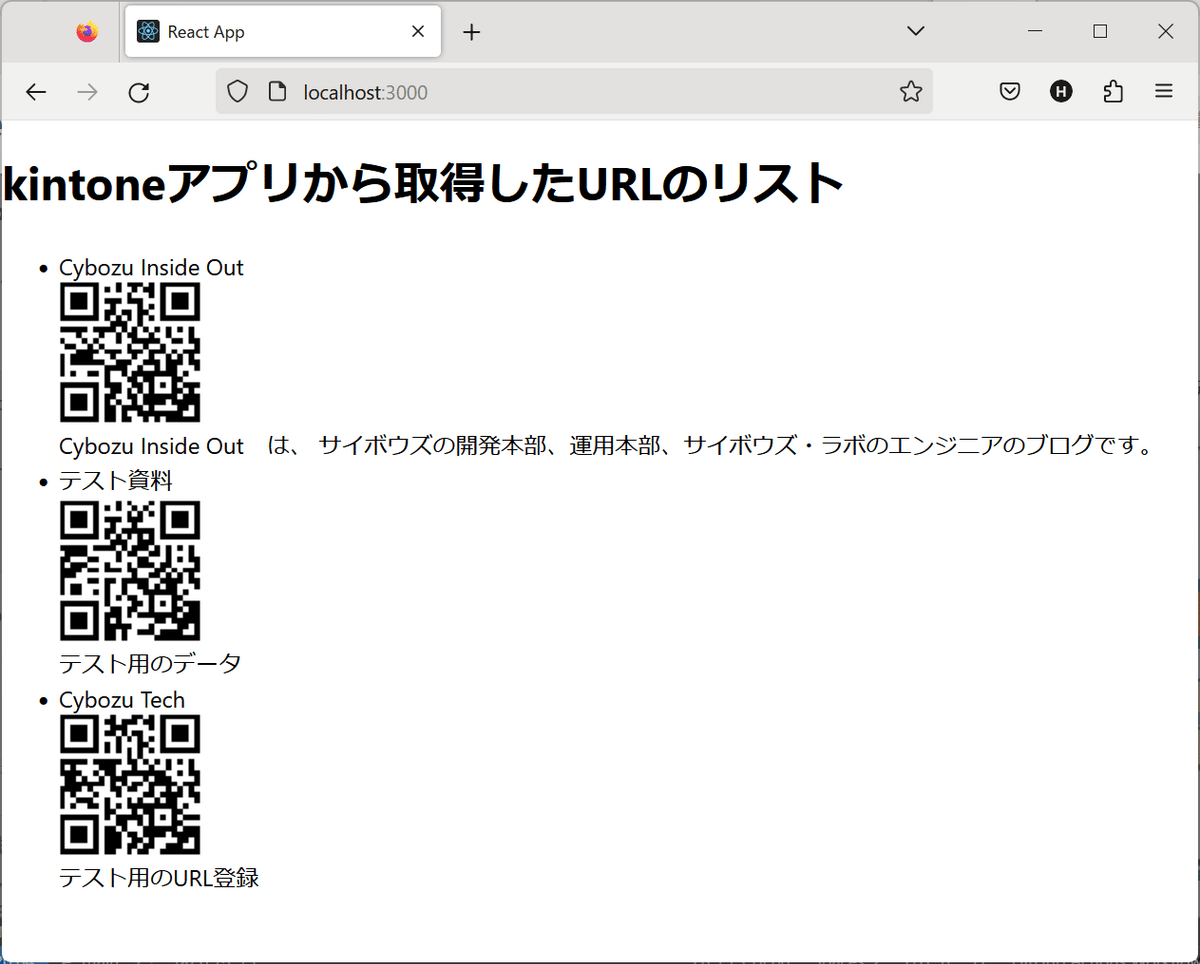Image resolution: width=1200 pixels, height=964 pixels.
Task: Save the page with the Pocket icon
Action: point(1009,91)
